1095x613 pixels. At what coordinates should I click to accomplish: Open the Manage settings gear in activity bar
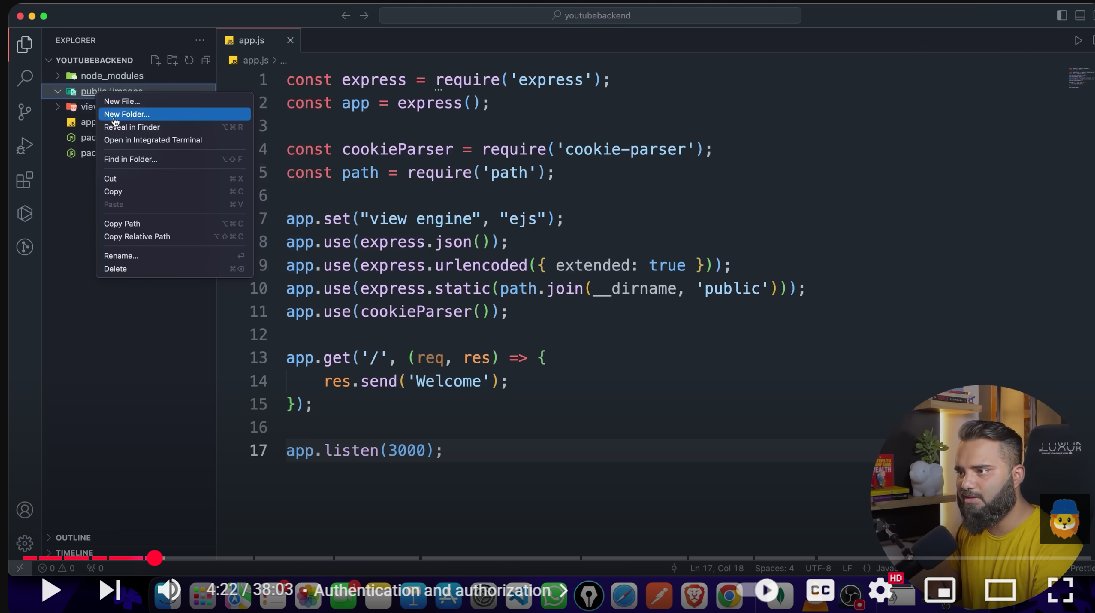coord(24,543)
